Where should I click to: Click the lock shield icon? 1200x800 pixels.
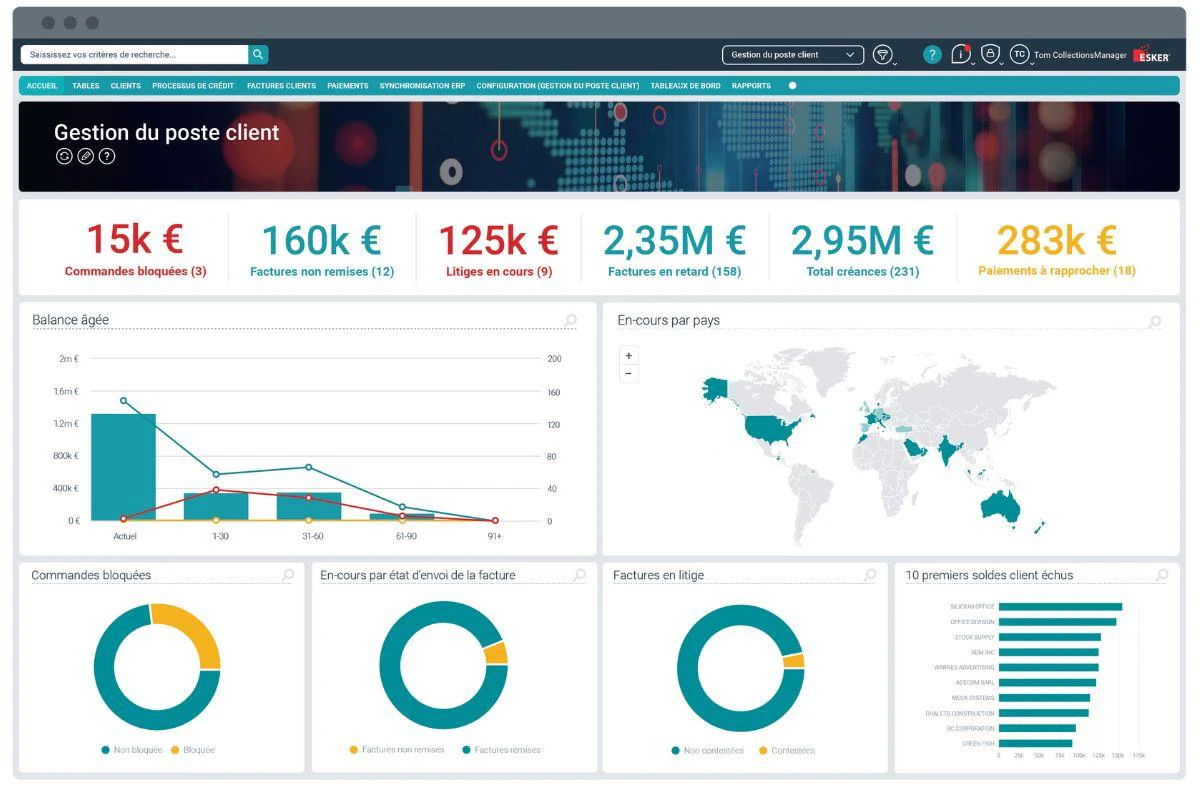pyautogui.click(x=990, y=55)
